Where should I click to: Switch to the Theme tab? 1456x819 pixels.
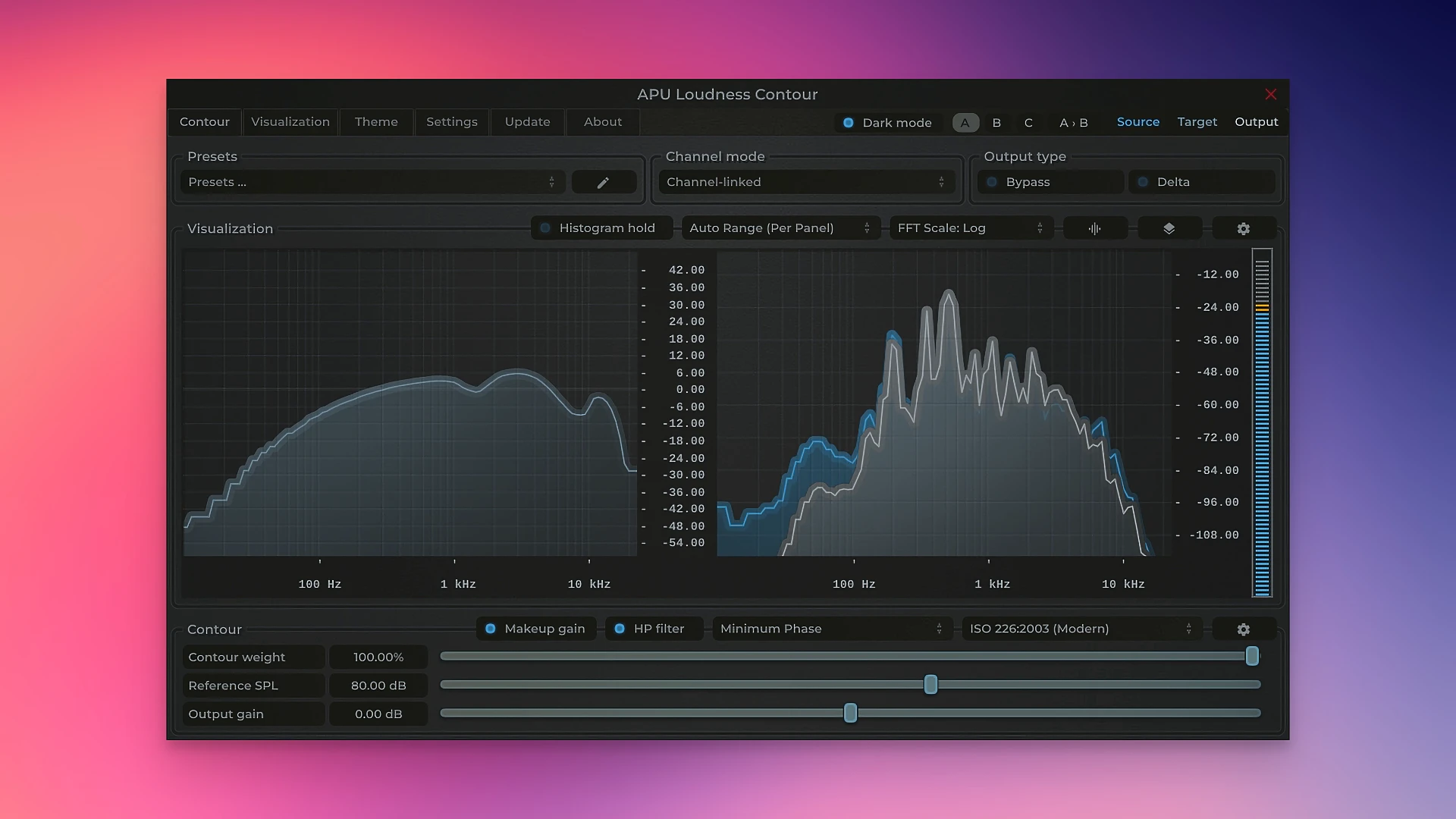(x=376, y=121)
